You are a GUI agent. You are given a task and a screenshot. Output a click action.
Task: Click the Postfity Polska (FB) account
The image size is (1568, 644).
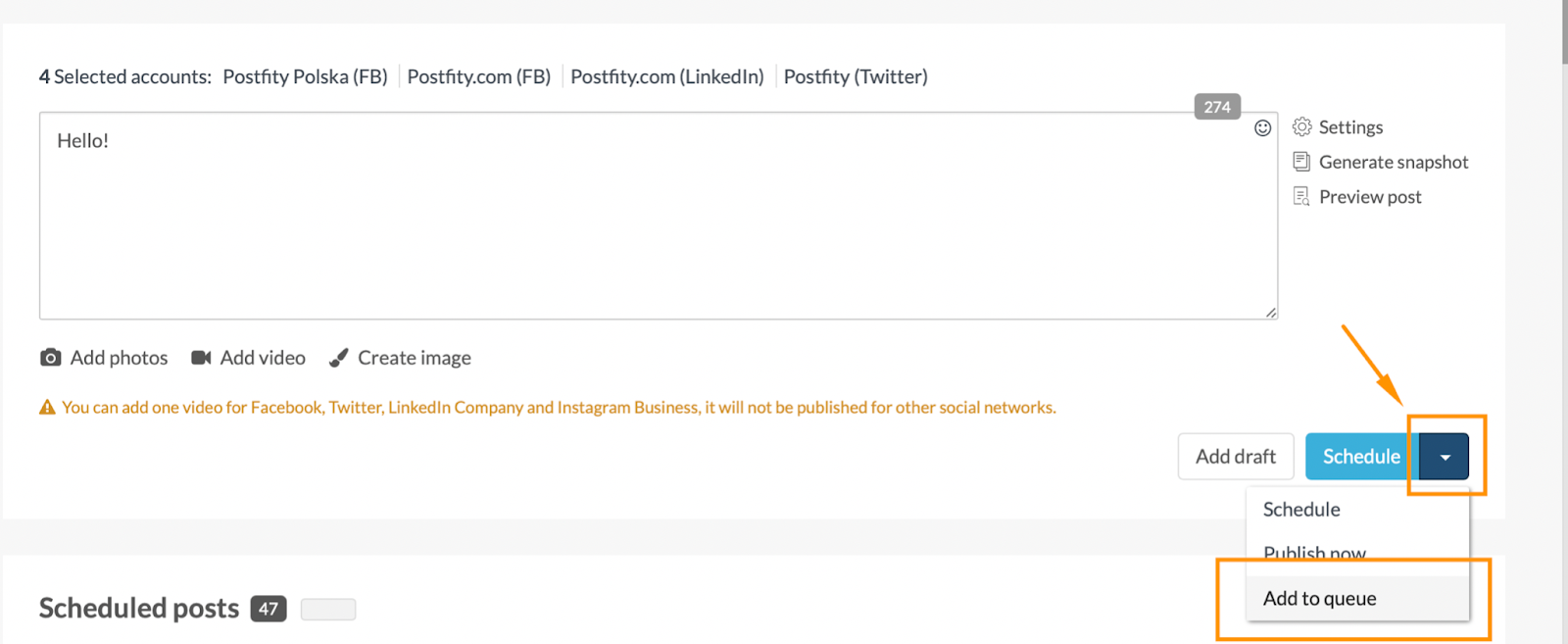pyautogui.click(x=305, y=76)
